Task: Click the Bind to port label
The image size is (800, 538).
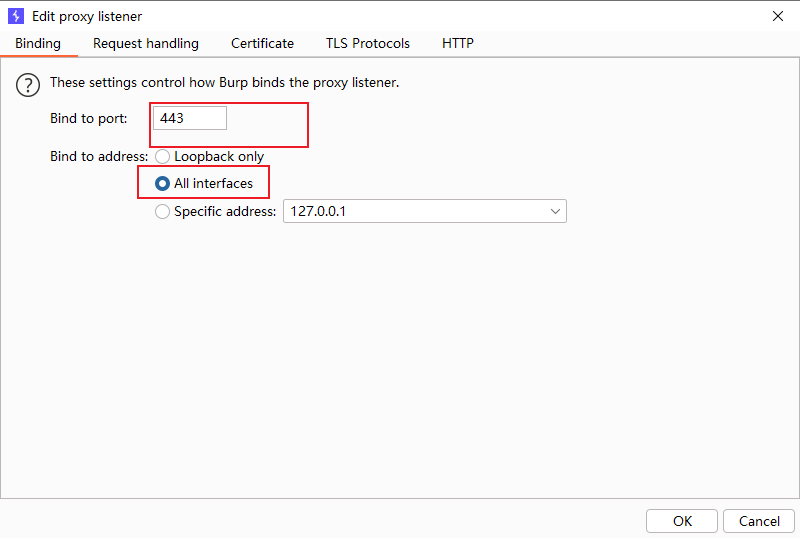Action: point(89,119)
